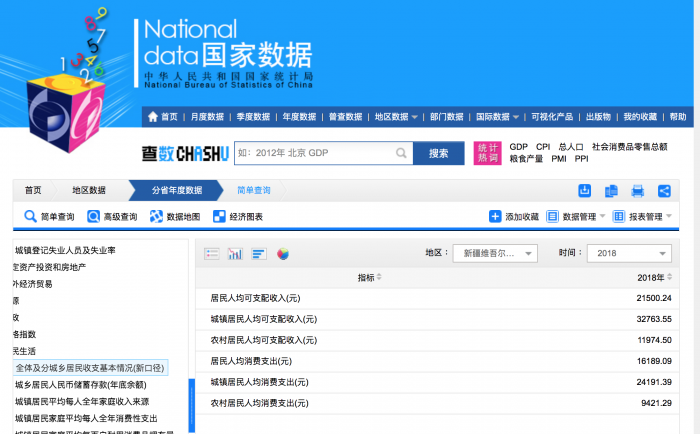The image size is (700, 434).
Task: Switch to horizontal bar chart view icon
Action: (x=259, y=254)
